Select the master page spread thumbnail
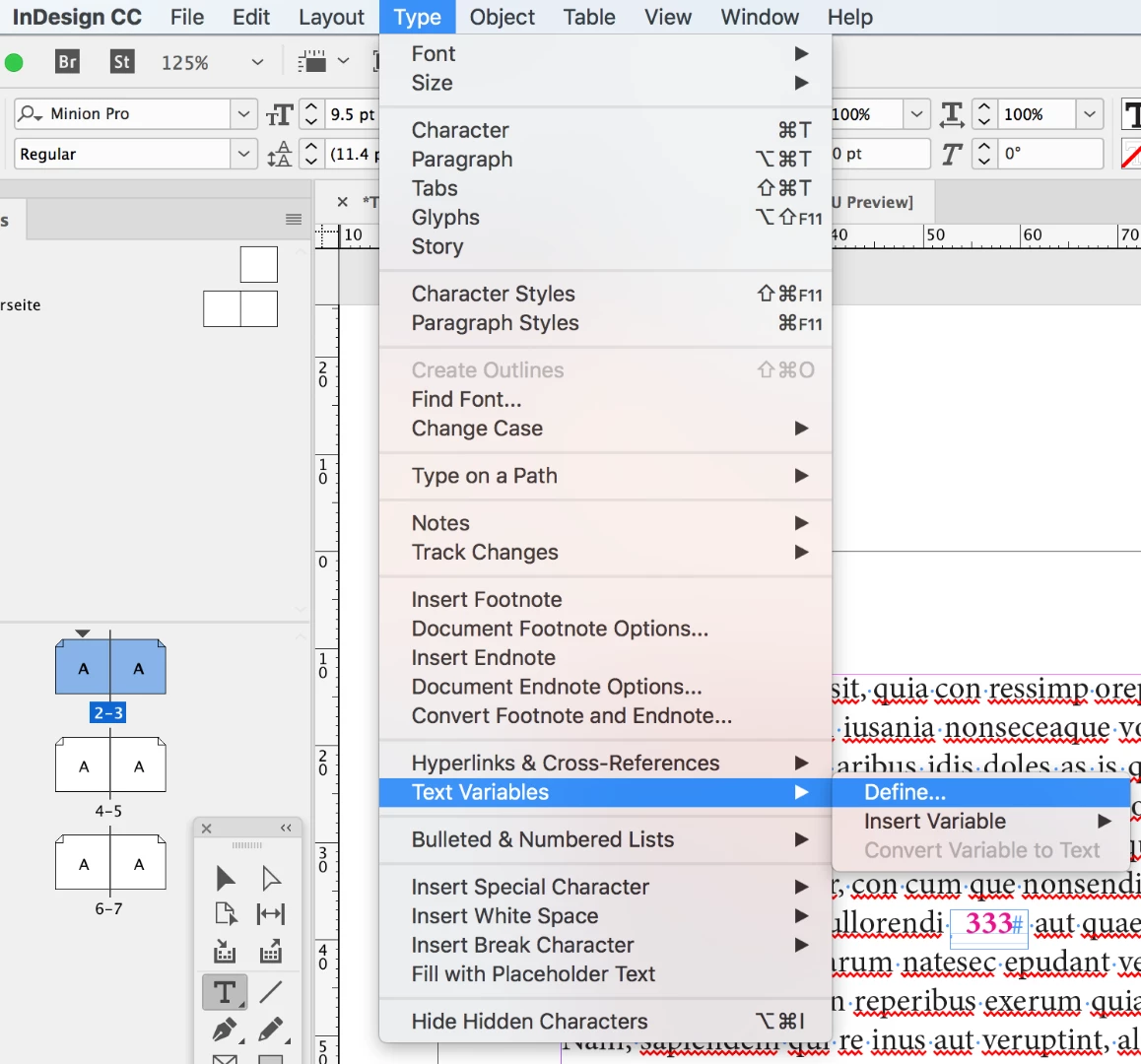 [x=240, y=308]
